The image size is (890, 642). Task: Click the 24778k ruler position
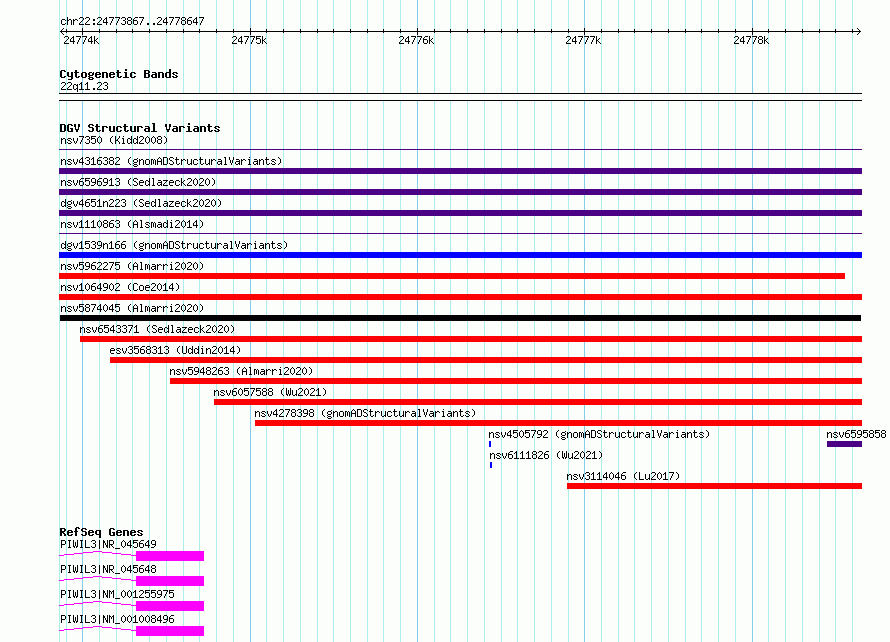pyautogui.click(x=751, y=40)
